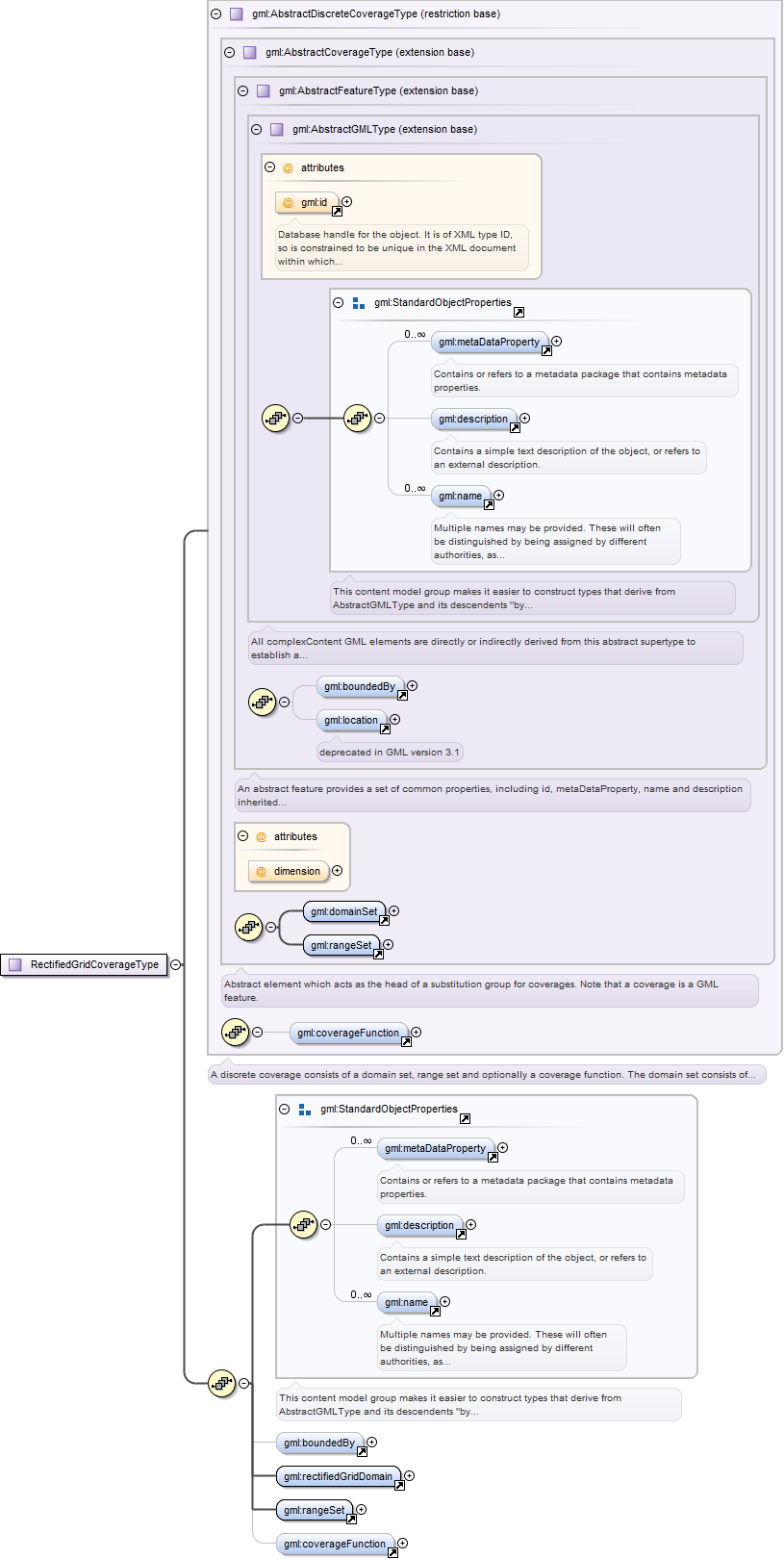784x1559 pixels.
Task: Collapse the gml:AbstractGMLType extension base
Action: click(x=256, y=129)
